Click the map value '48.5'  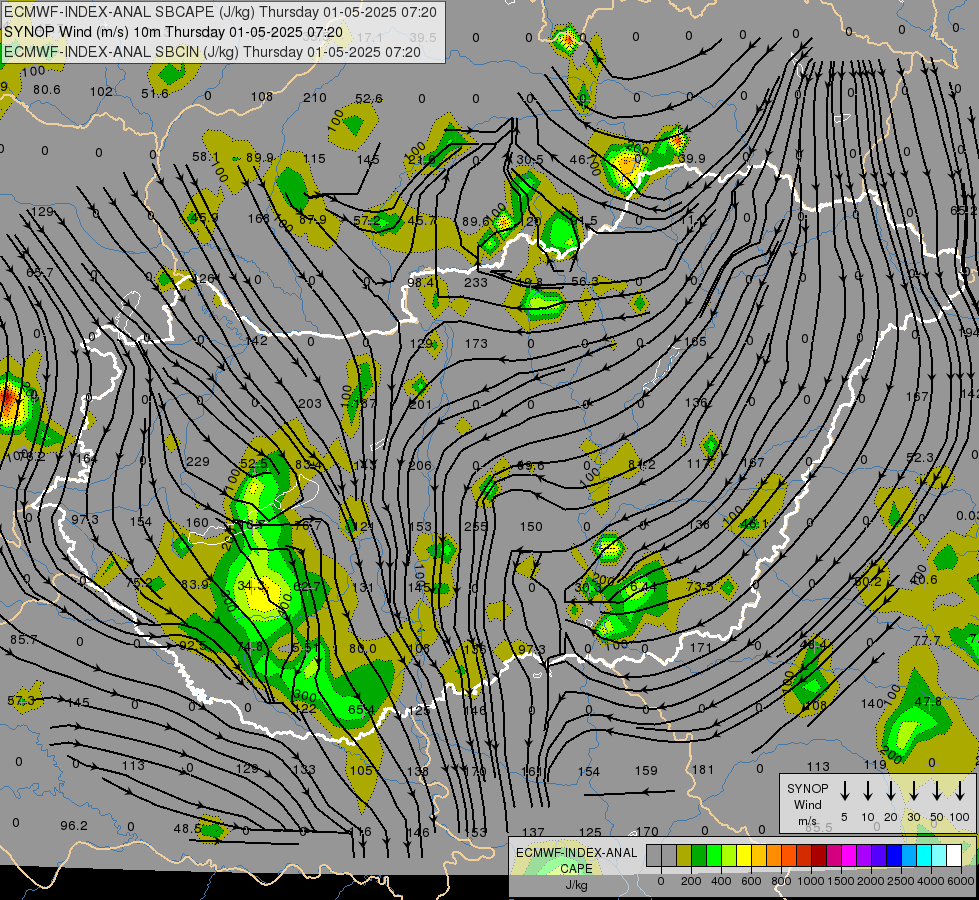tap(187, 829)
